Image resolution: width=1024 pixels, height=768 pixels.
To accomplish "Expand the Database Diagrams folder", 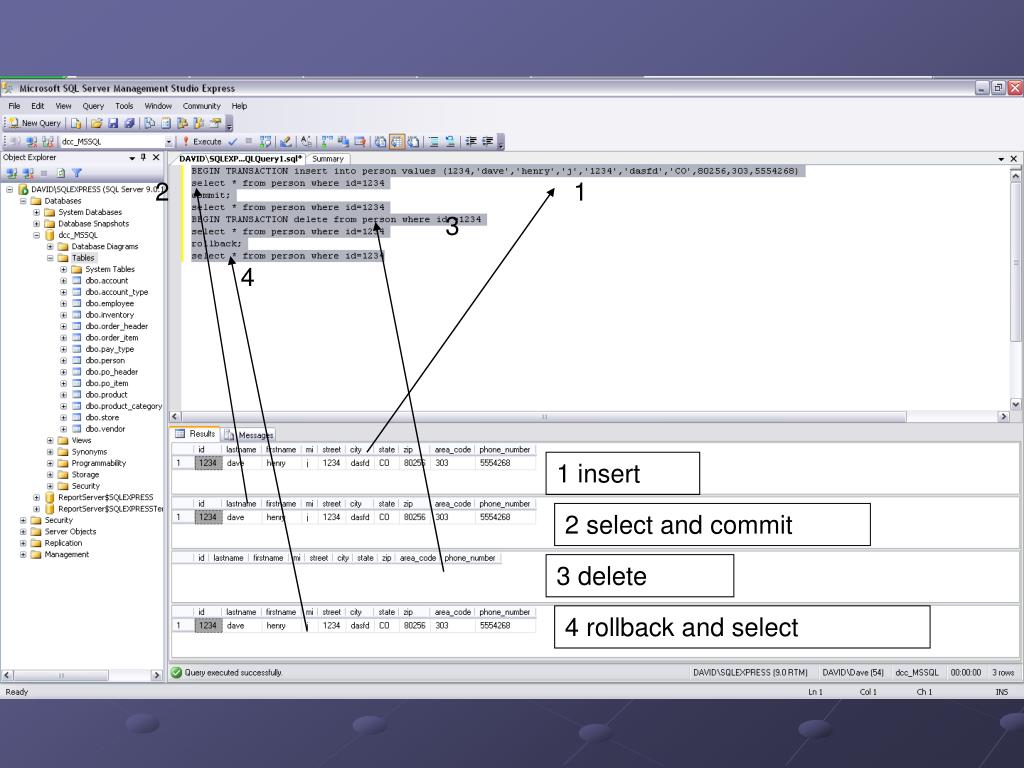I will click(x=50, y=246).
